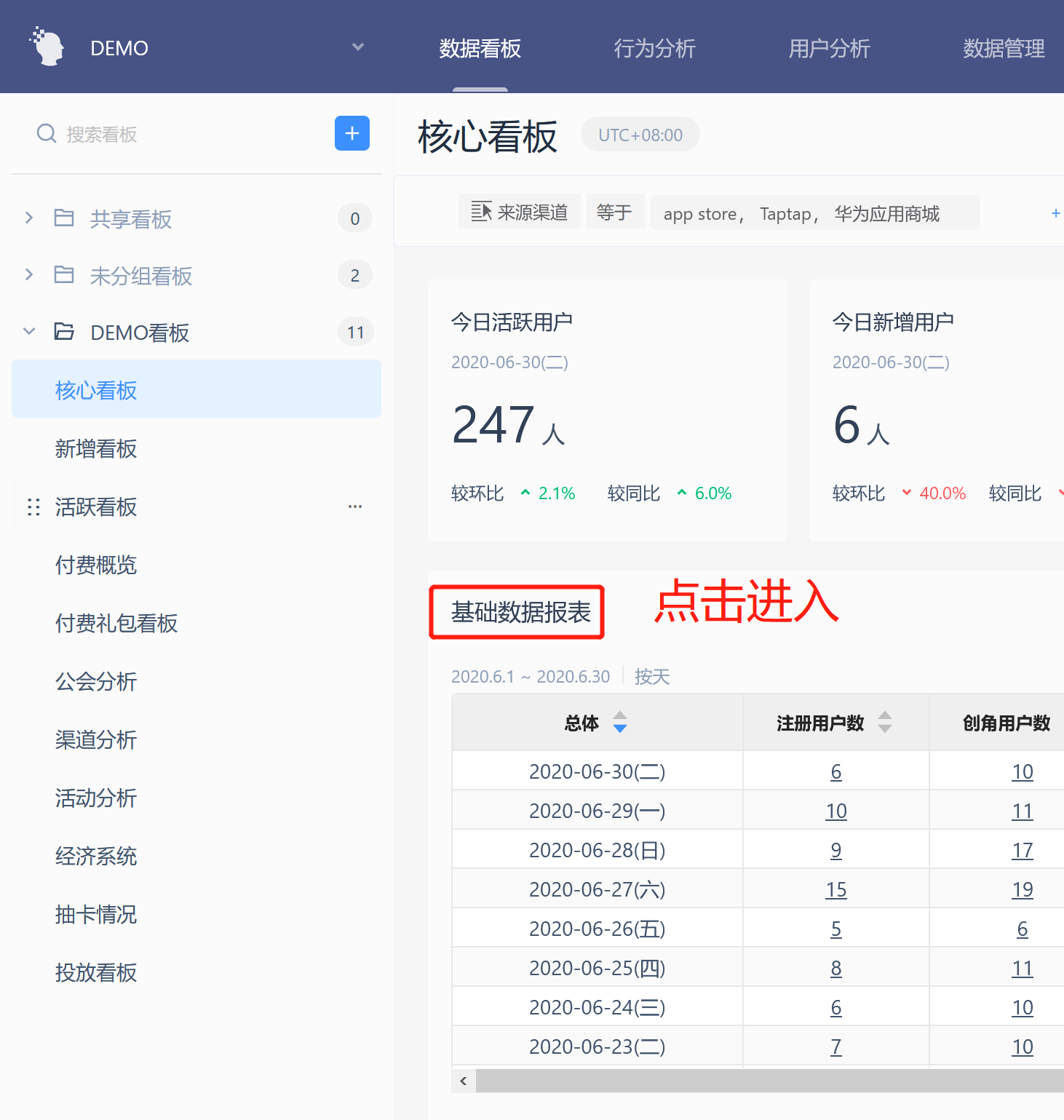Screen dimensions: 1064x1120
Task: Click the sort arrows in 注册用户数 column
Action: (x=885, y=722)
